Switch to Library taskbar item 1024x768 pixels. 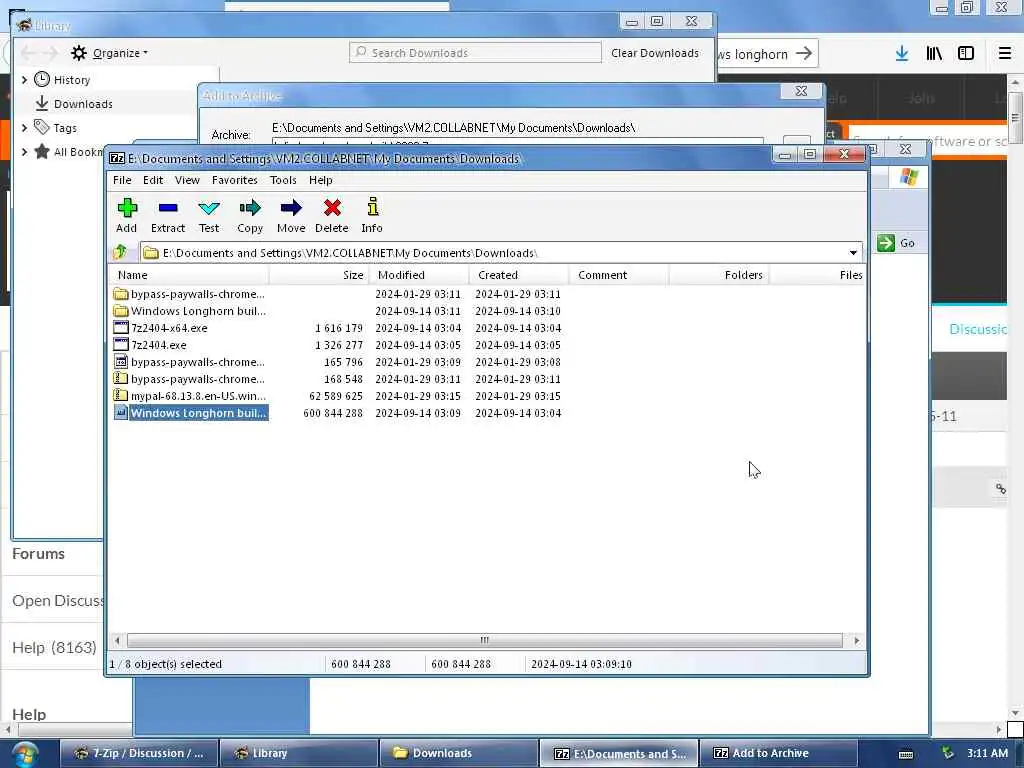tap(298, 753)
